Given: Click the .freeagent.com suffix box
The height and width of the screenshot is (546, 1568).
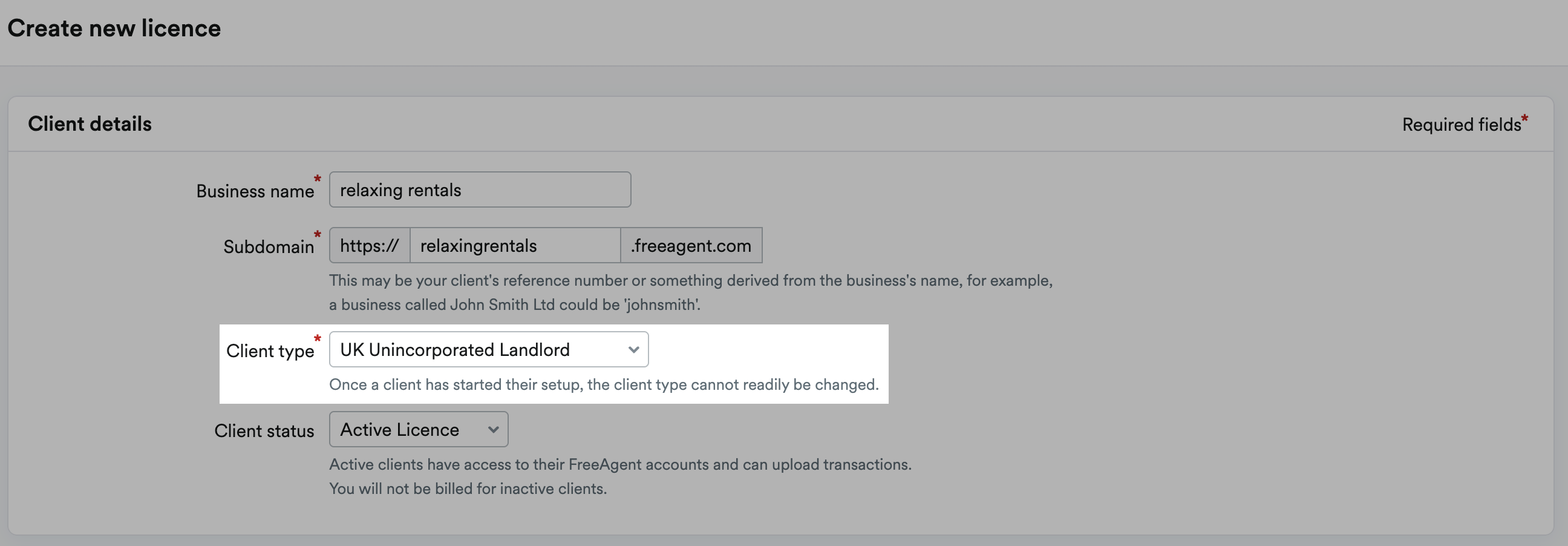Looking at the screenshot, I should pyautogui.click(x=691, y=246).
